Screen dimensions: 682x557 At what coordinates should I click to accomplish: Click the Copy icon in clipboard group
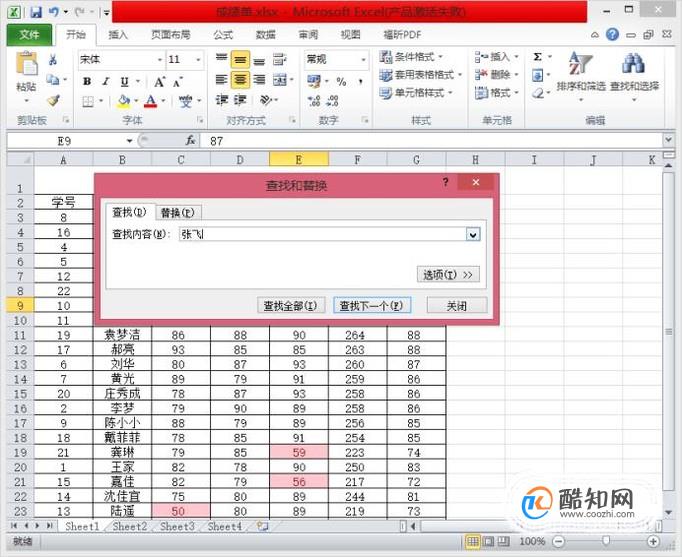[53, 80]
